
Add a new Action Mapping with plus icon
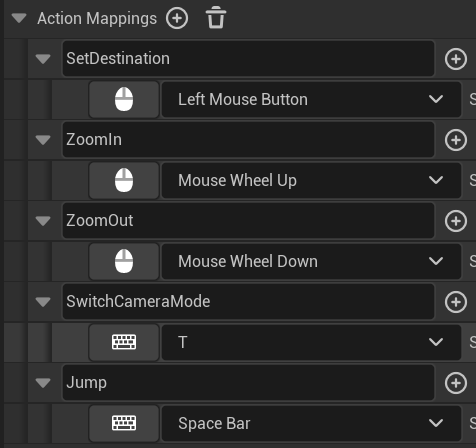click(x=177, y=18)
